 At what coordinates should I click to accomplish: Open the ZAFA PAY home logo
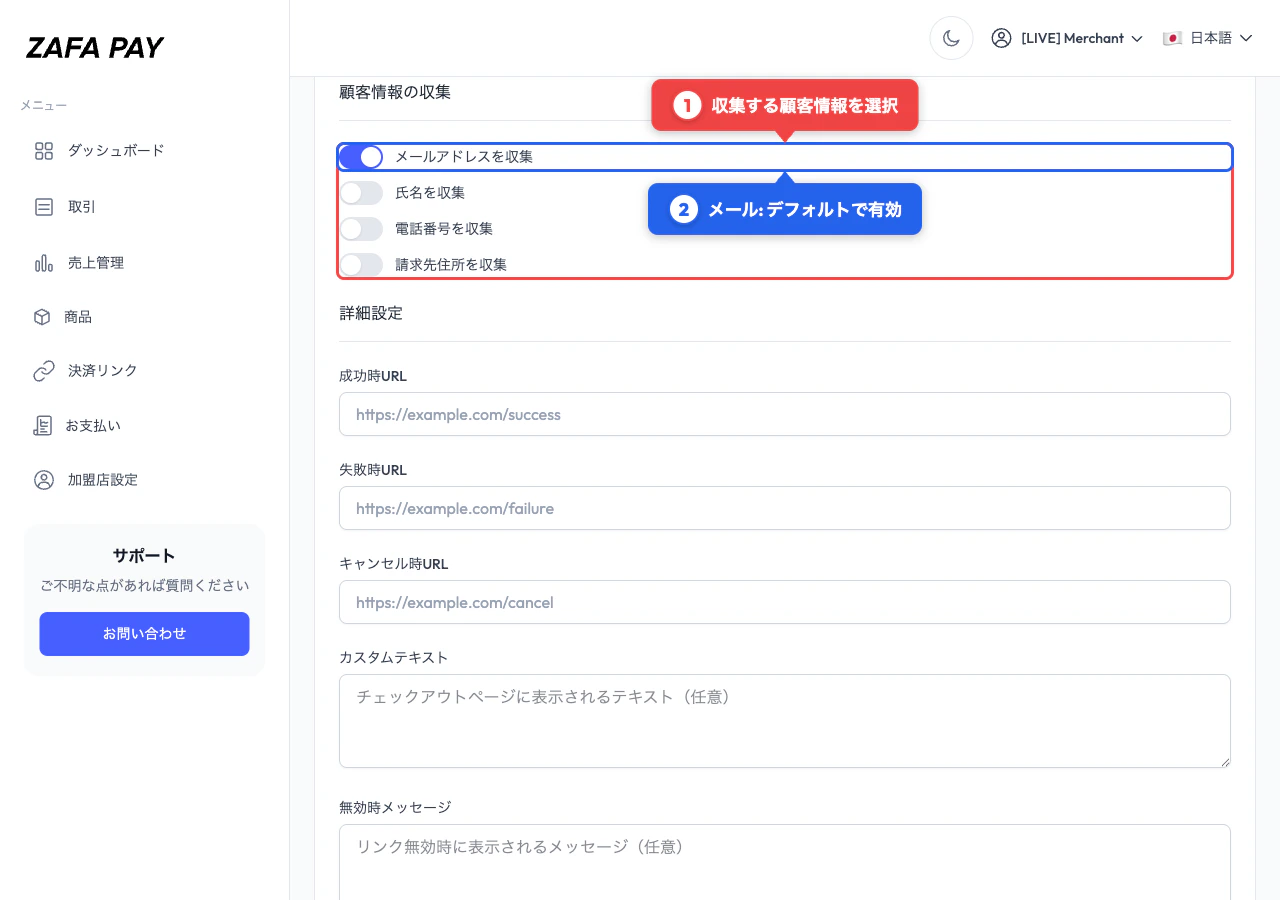click(x=95, y=47)
